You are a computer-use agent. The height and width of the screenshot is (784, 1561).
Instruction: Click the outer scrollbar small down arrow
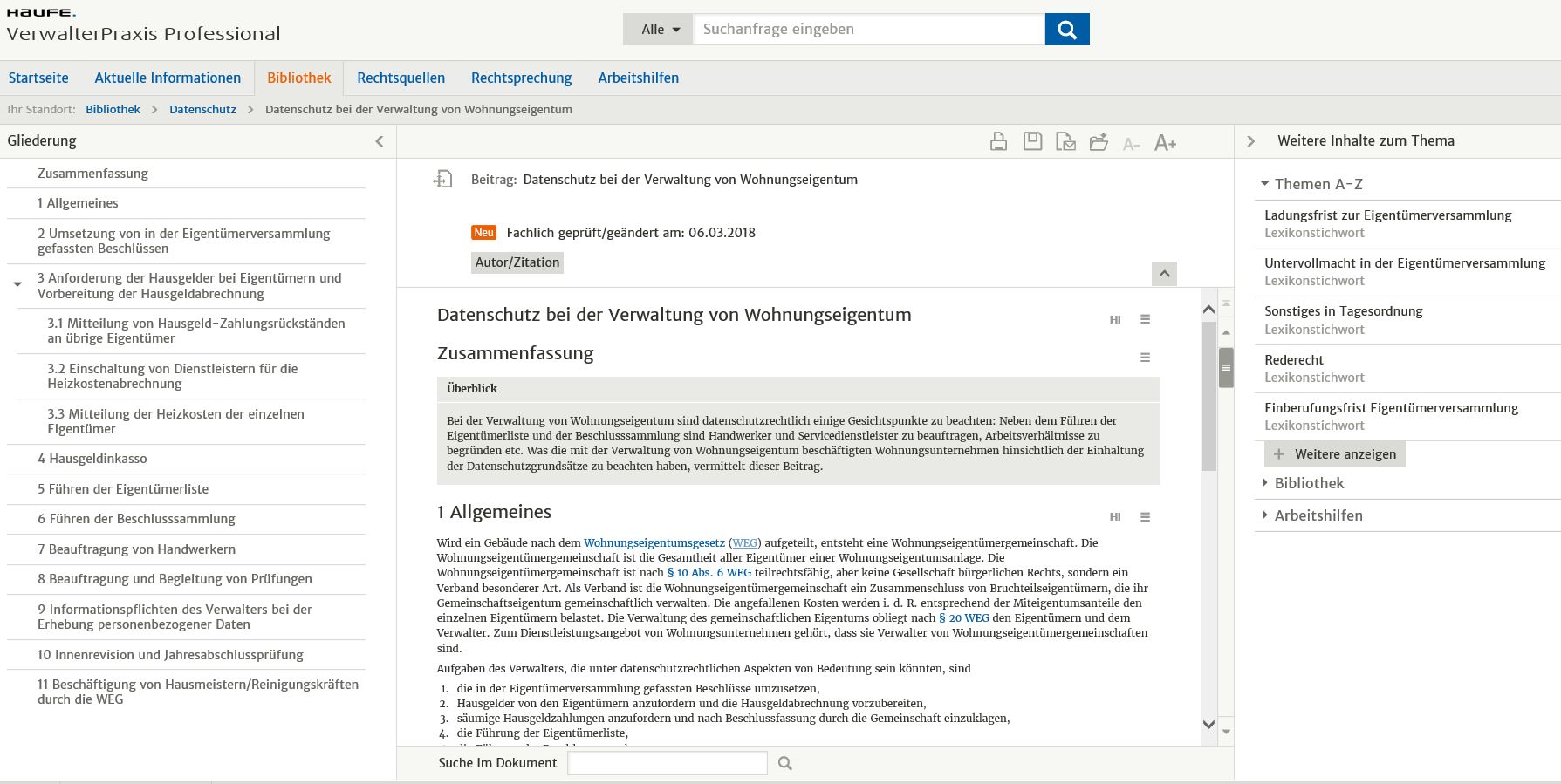[x=1226, y=732]
